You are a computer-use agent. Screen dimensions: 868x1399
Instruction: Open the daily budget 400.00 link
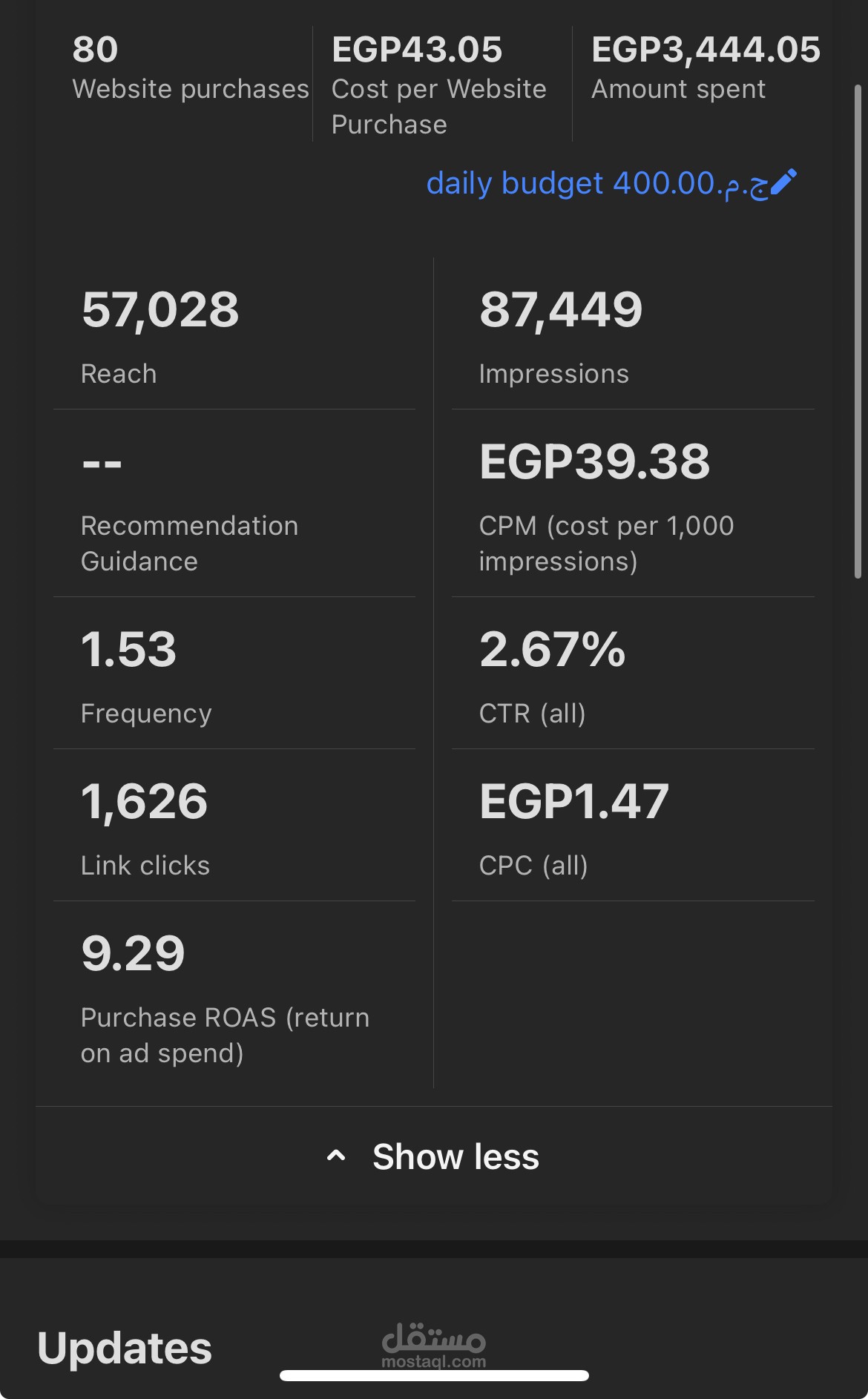(x=598, y=183)
